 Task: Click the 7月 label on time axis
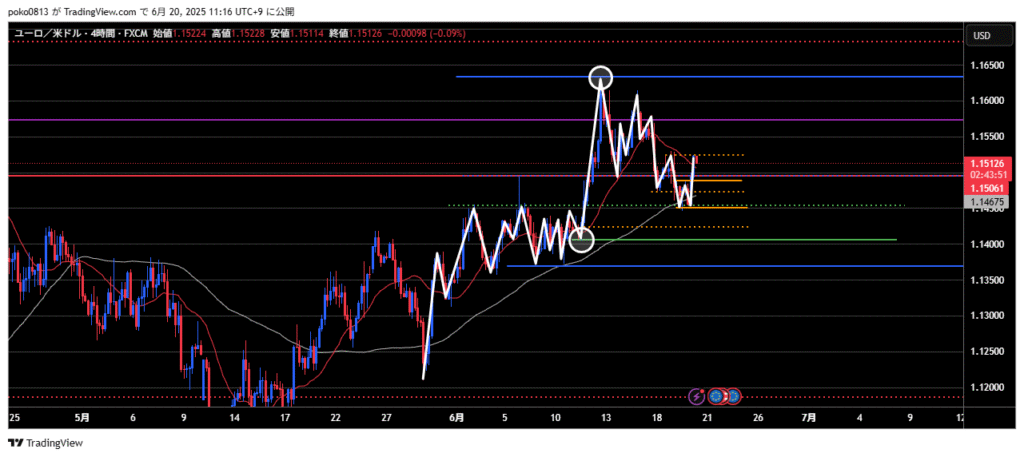(x=808, y=417)
